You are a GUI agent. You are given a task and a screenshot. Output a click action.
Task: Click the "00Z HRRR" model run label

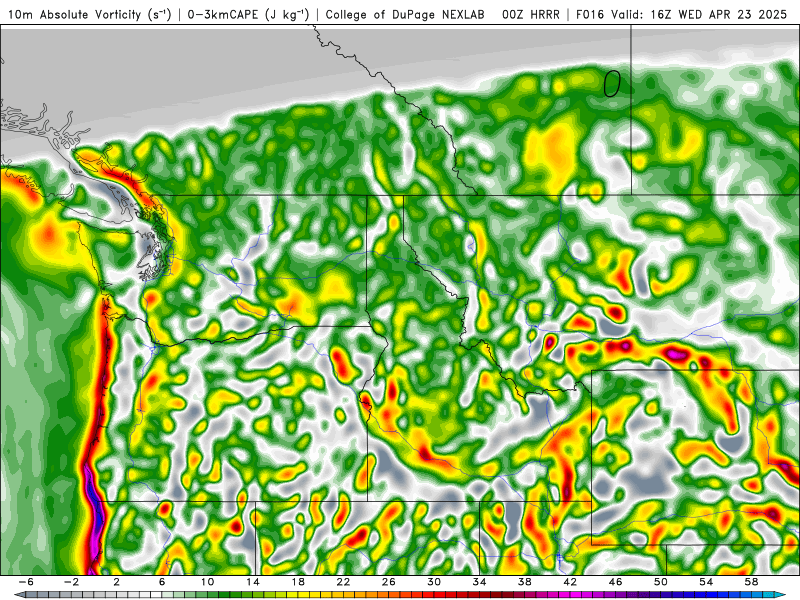(x=531, y=15)
